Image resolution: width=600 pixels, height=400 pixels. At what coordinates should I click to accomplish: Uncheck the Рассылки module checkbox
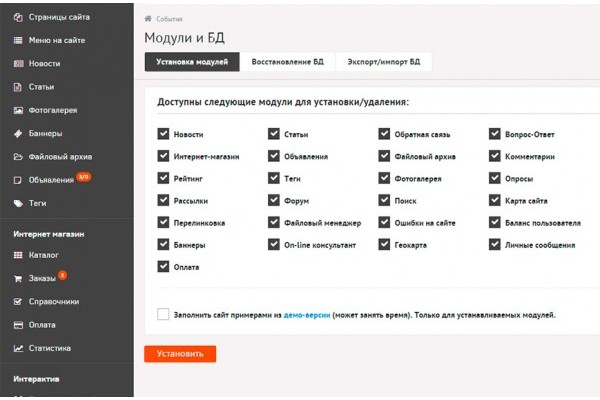point(163,200)
